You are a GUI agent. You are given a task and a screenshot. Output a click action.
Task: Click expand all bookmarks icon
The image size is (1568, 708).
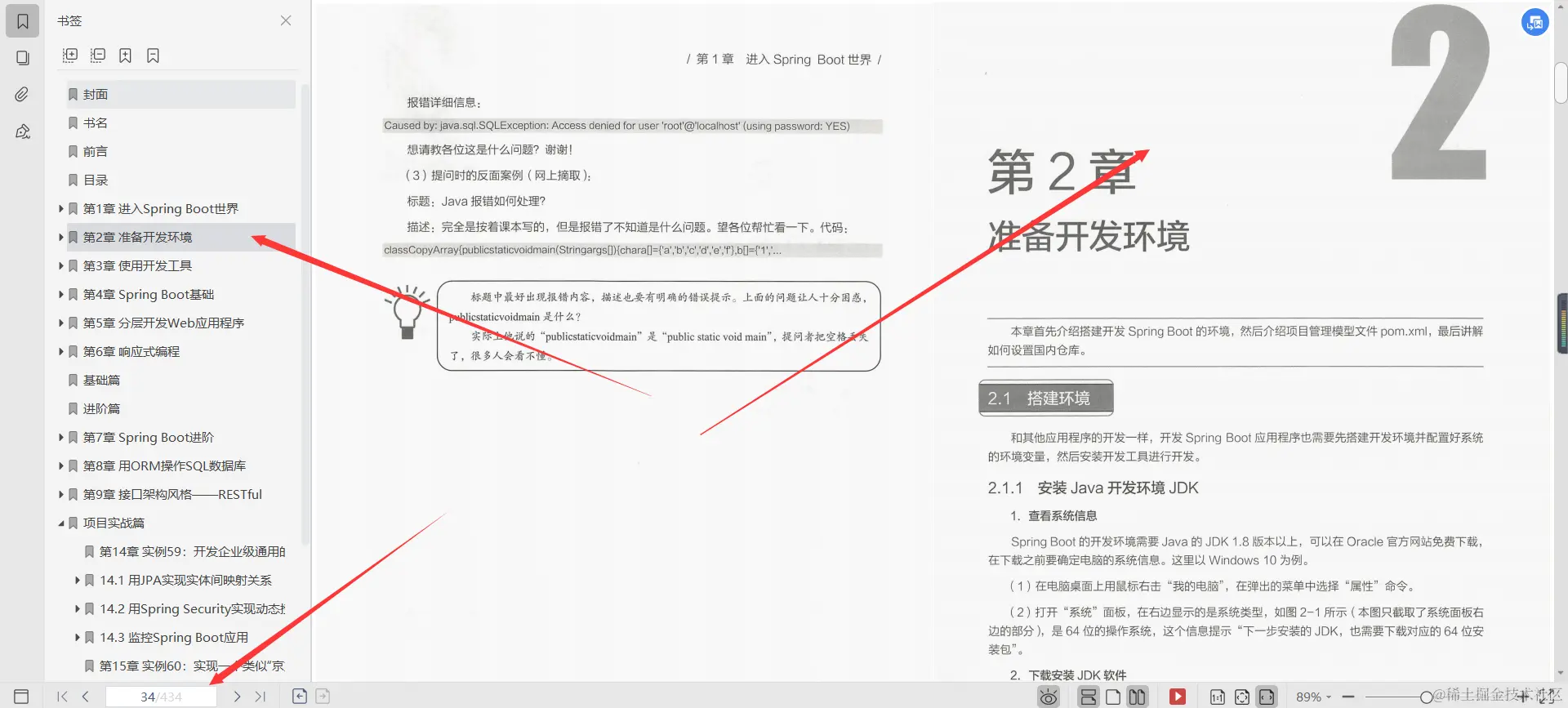point(70,55)
